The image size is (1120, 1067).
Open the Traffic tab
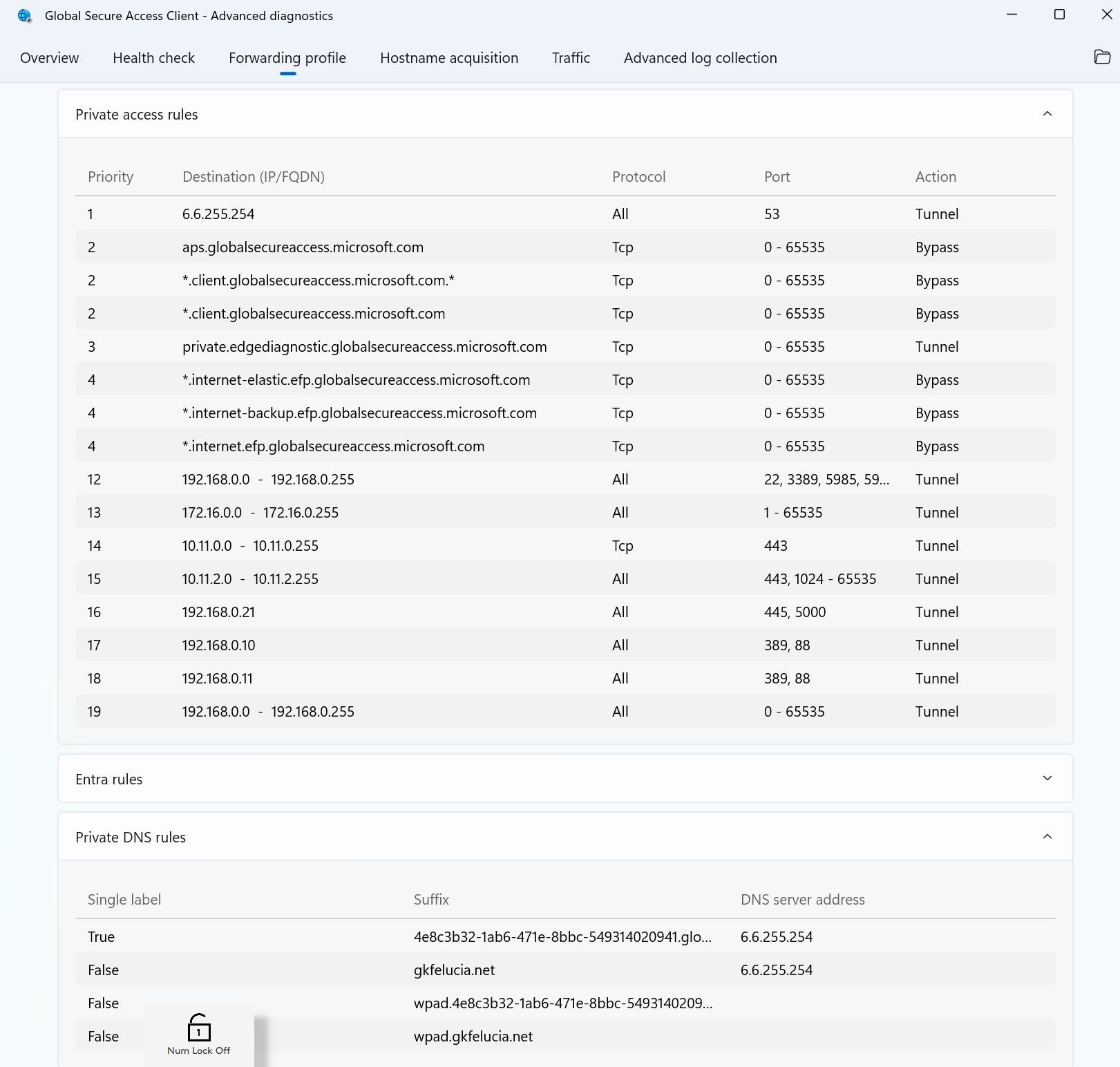(571, 58)
